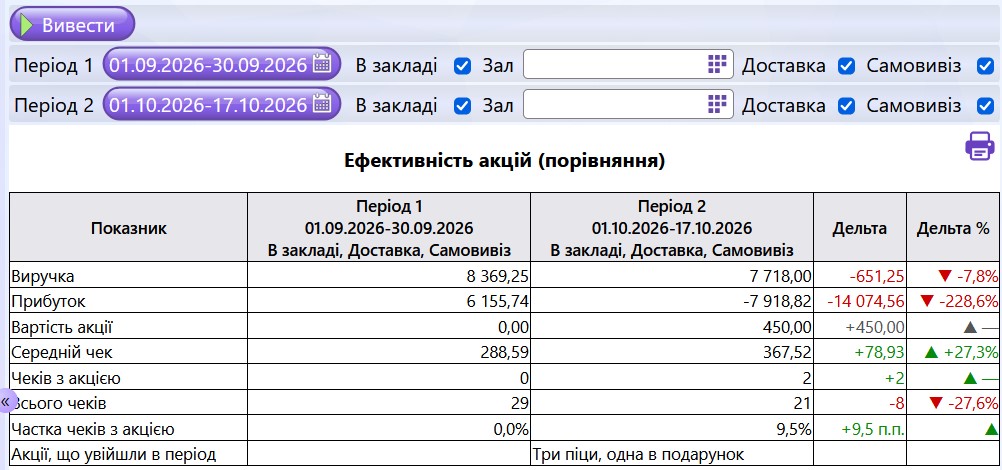Open the Зал grid selector for Період 1

pos(718,63)
